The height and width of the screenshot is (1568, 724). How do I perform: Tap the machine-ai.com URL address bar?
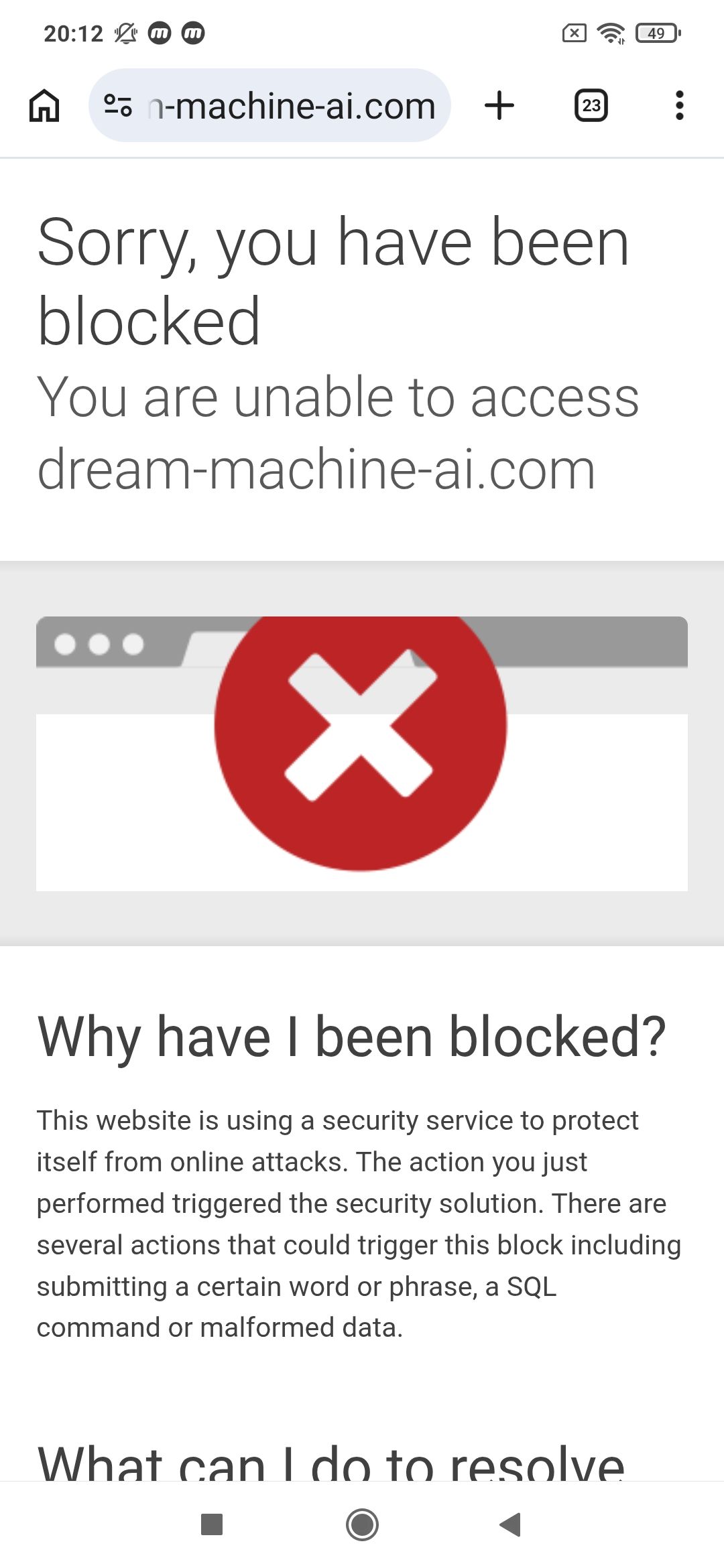(269, 105)
